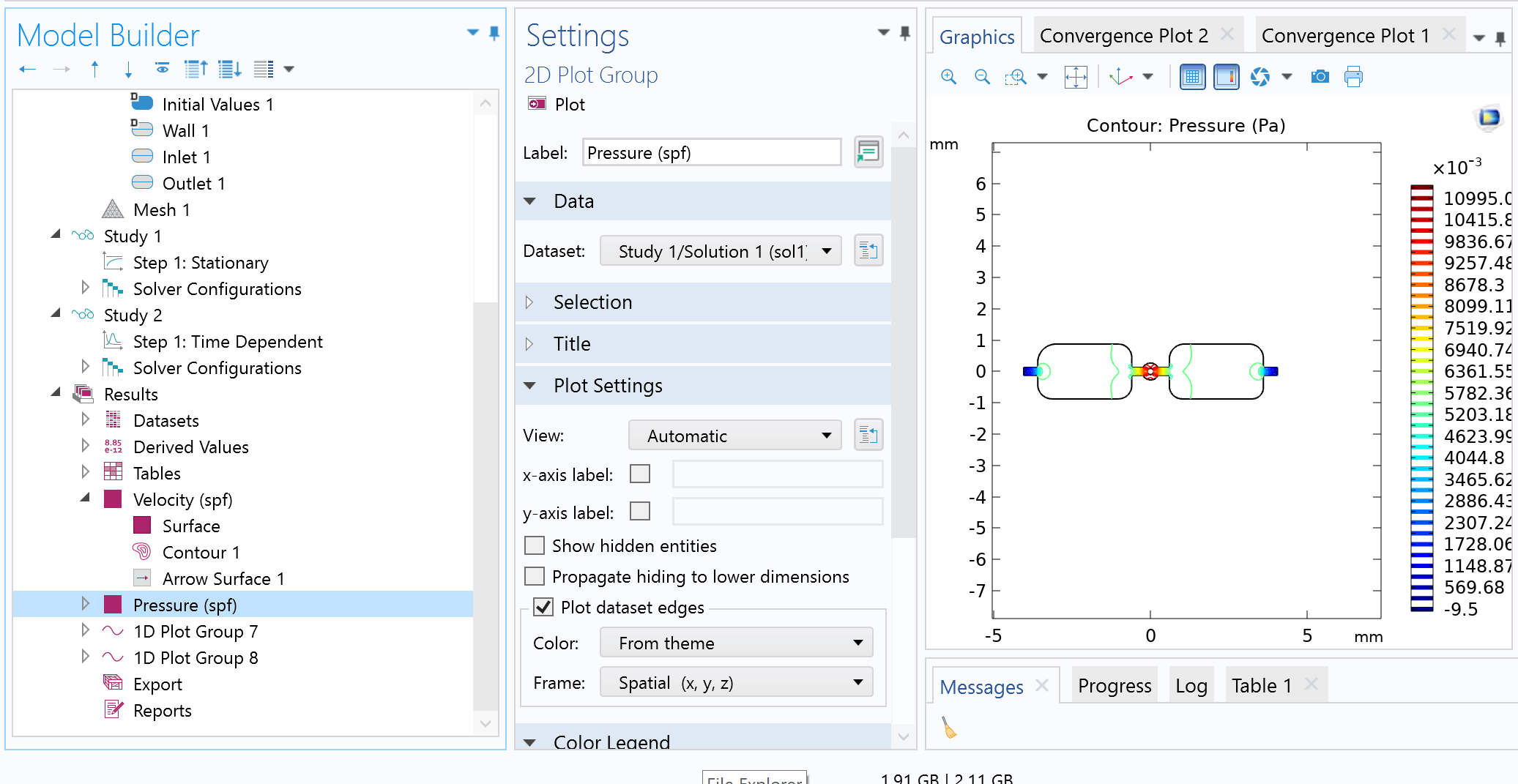
Task: Enable the Show hidden entities checkbox
Action: click(x=535, y=546)
